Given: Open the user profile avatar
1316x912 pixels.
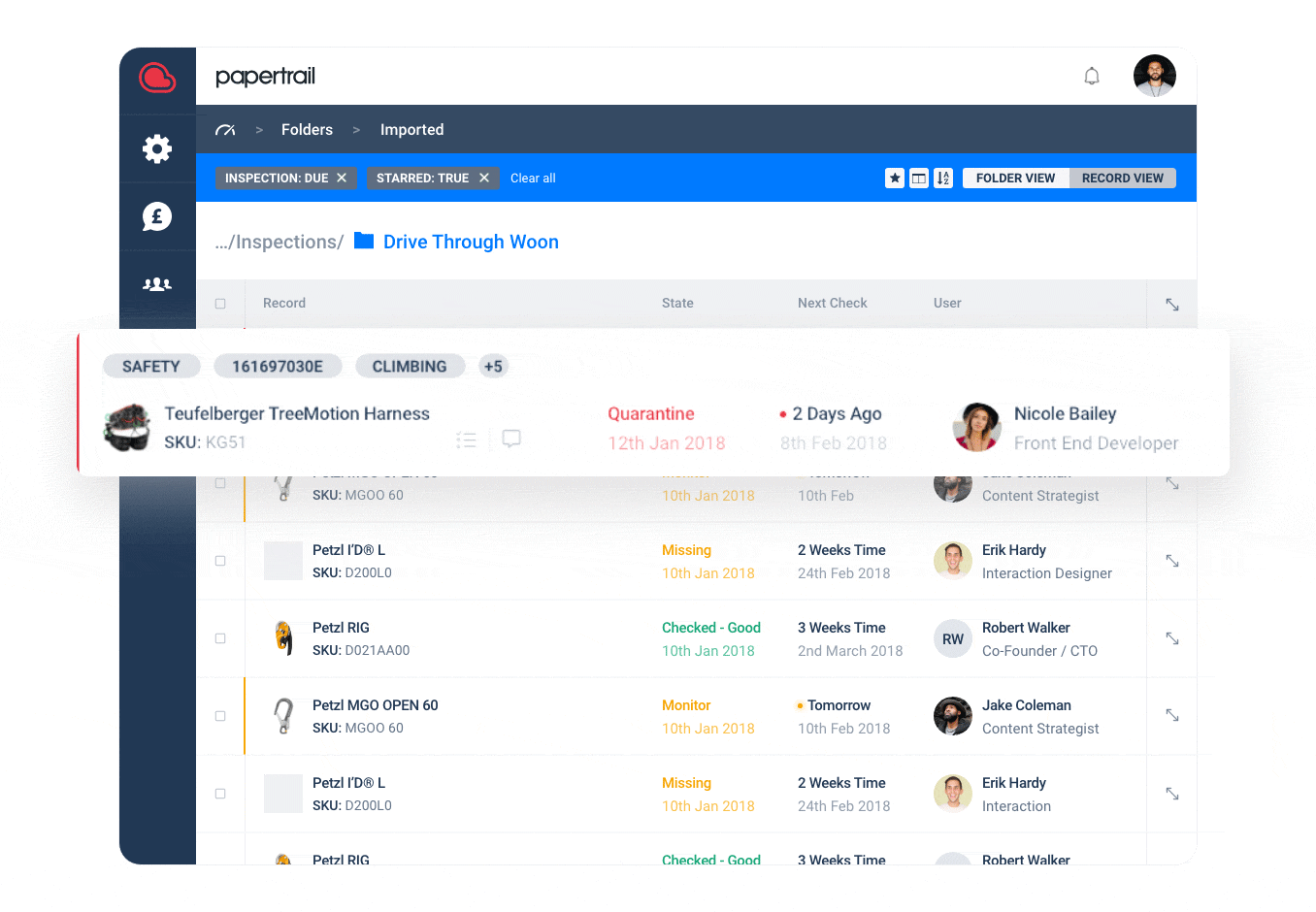Looking at the screenshot, I should point(1155,76).
